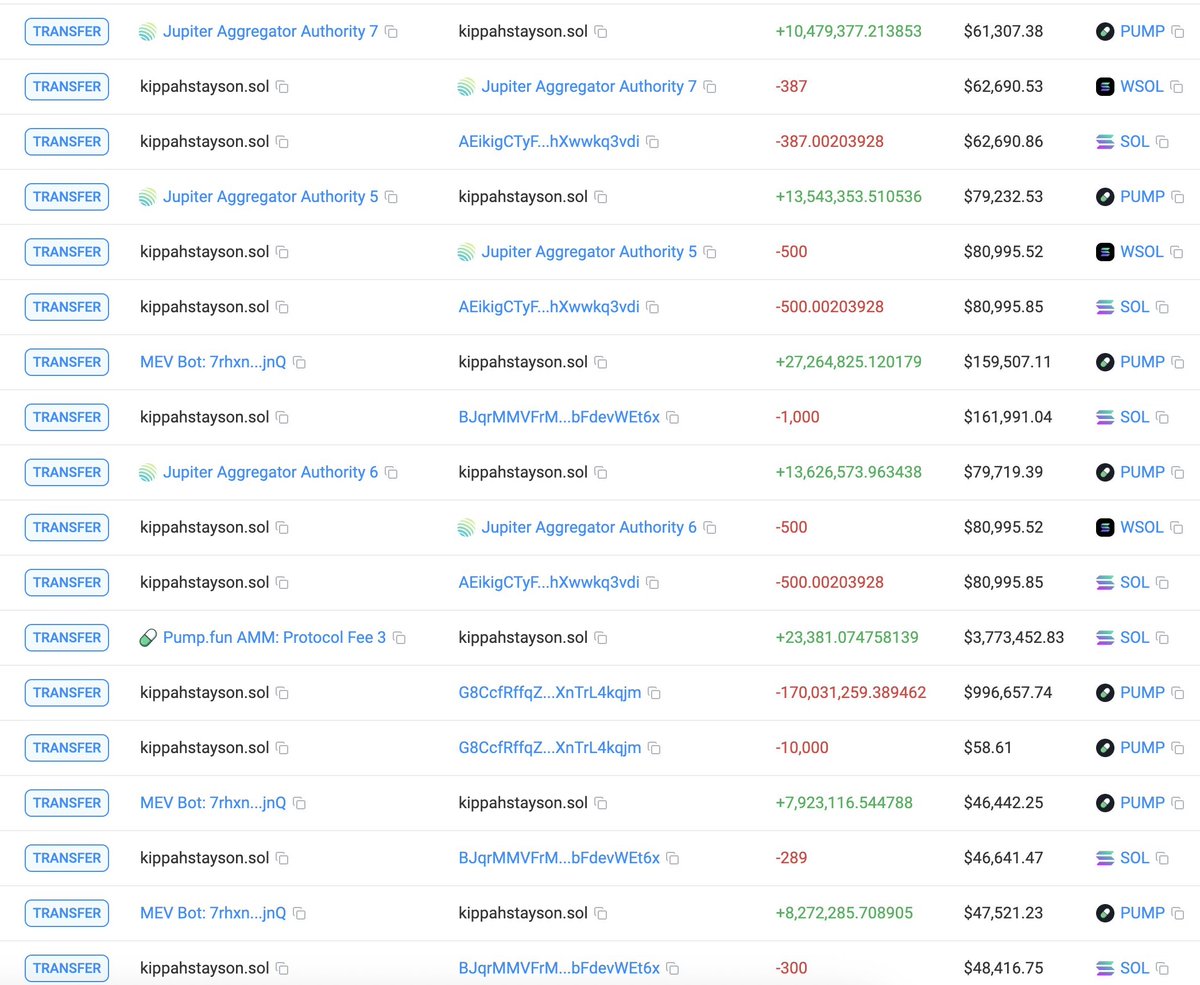Copy MEV Bot sender address in the $46,442.25 row

pos(300,802)
